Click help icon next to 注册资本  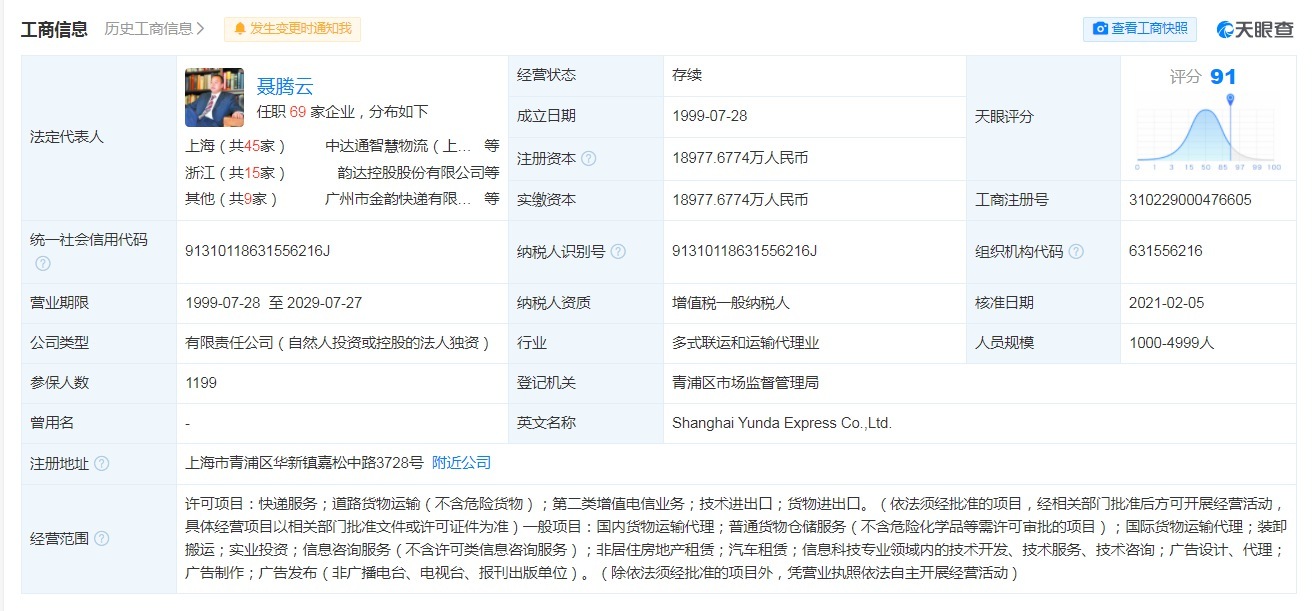(x=589, y=159)
